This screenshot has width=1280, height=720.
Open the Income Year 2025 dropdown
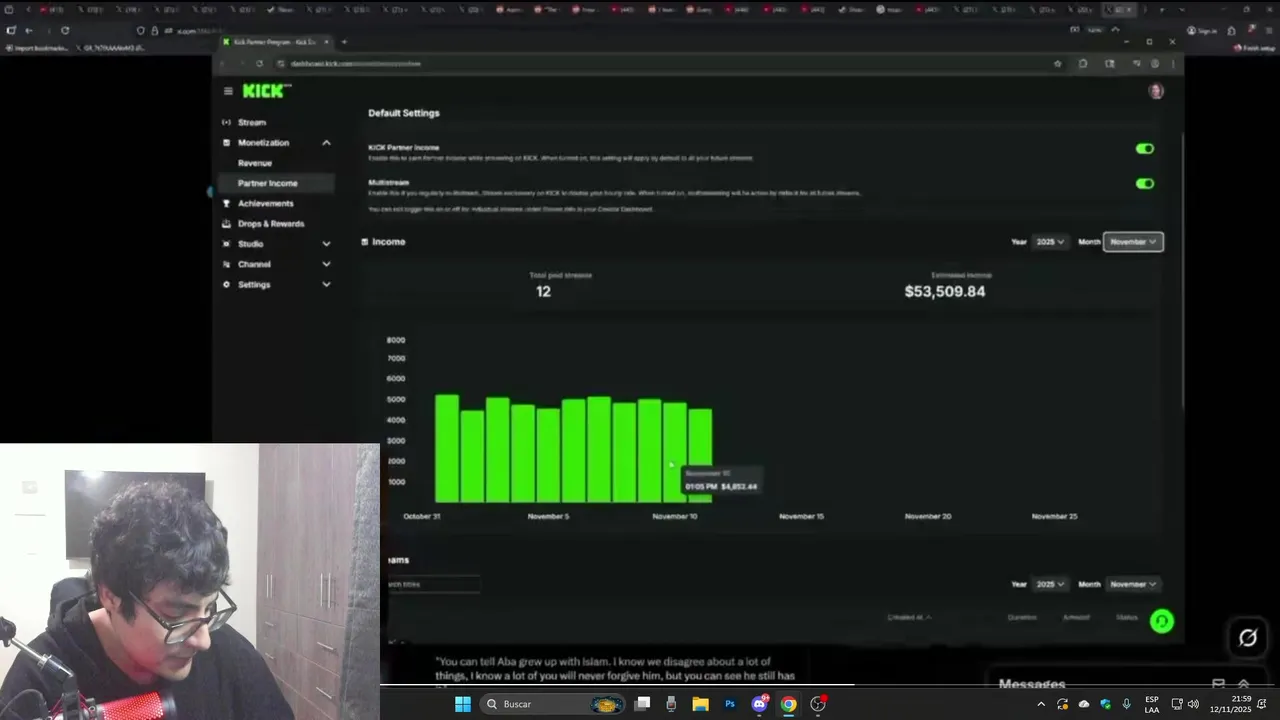(x=1050, y=242)
